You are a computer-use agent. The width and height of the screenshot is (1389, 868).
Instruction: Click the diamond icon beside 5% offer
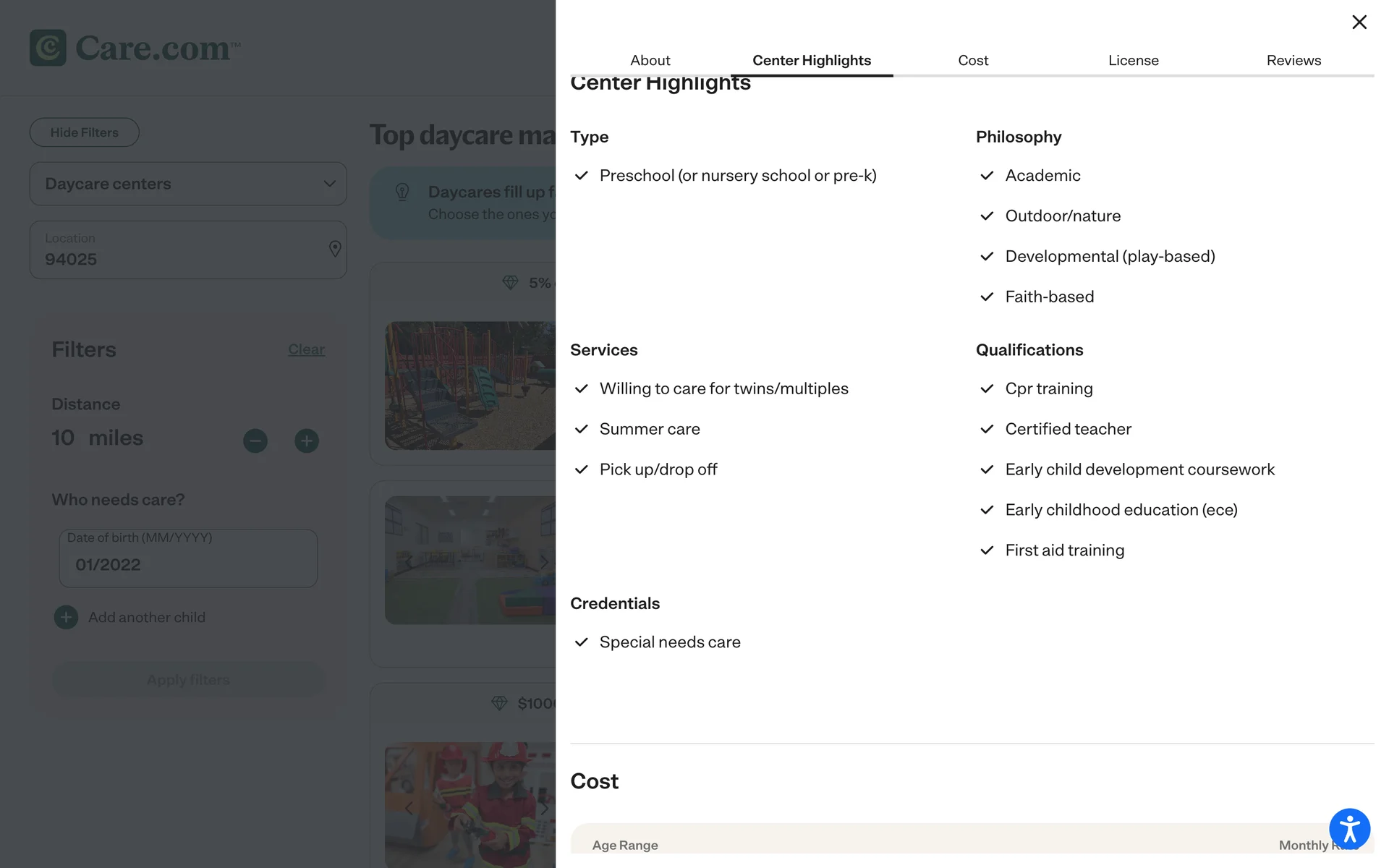click(510, 283)
